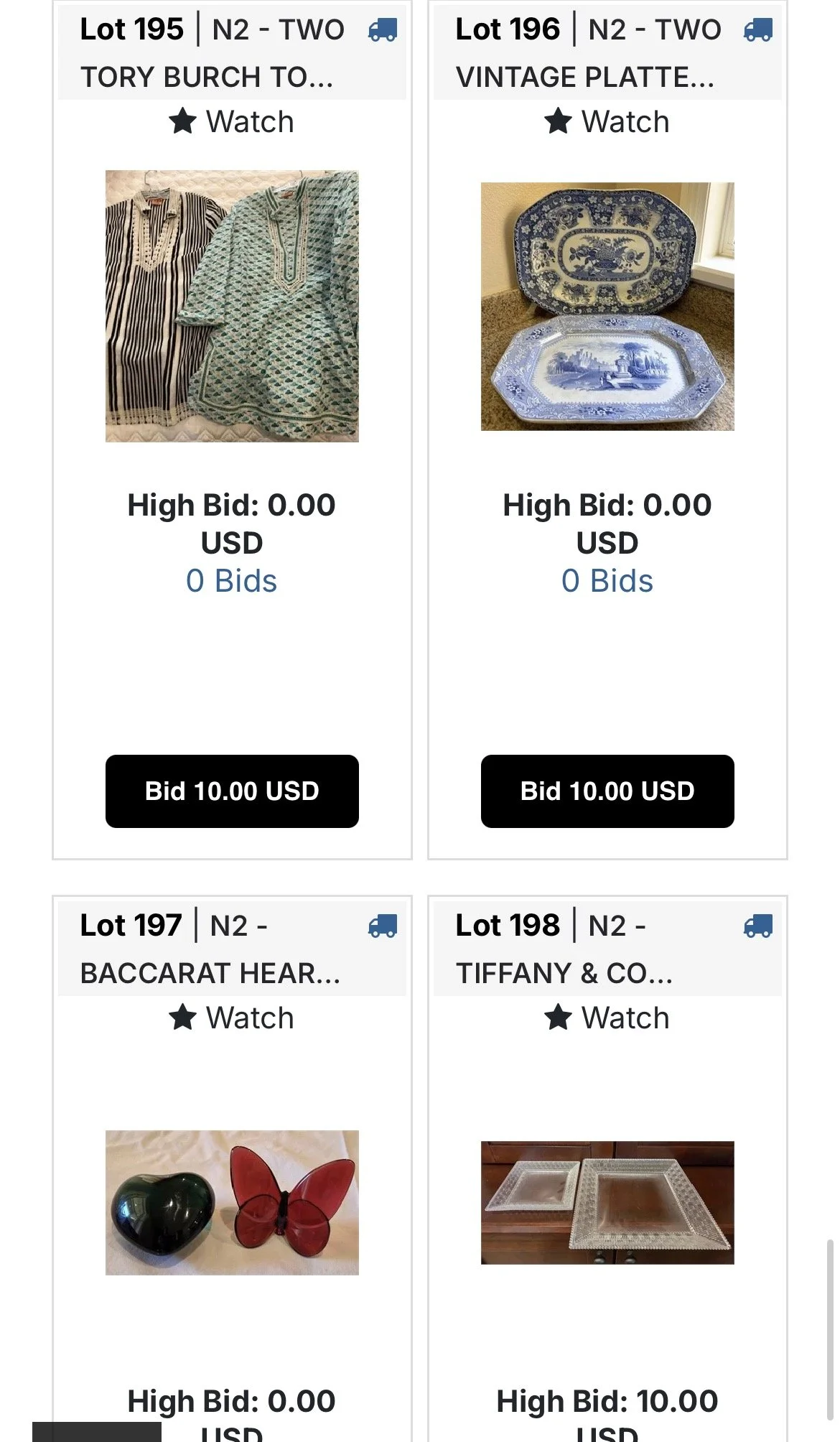Click the shipping truck icon on Lot 198
This screenshot has width=840, height=1442.
tap(757, 926)
